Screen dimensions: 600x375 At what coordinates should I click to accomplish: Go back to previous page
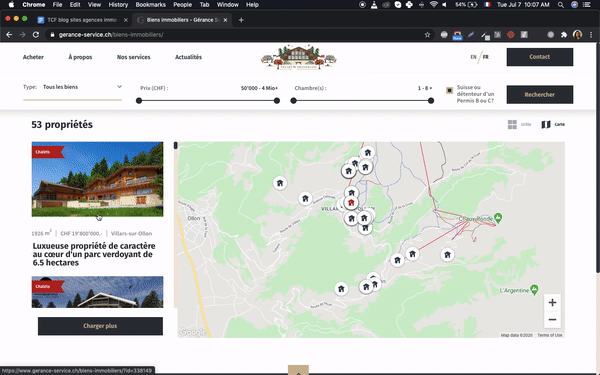pos(9,35)
